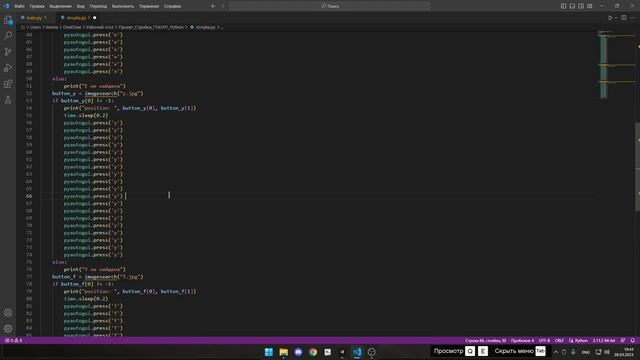Open the Customize Layout icon
640x360 pixels.
tap(590, 6)
